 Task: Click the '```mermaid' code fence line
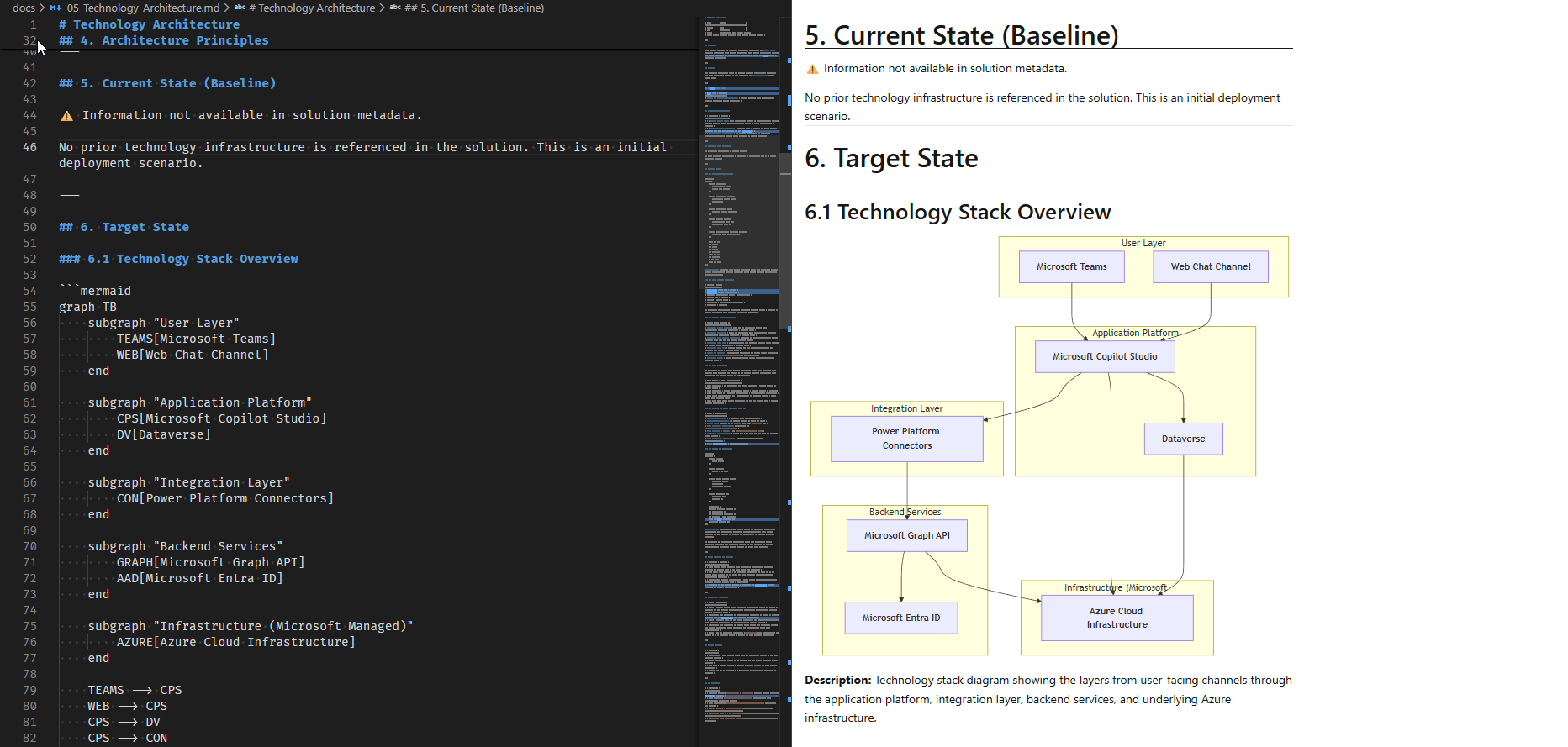click(x=95, y=291)
